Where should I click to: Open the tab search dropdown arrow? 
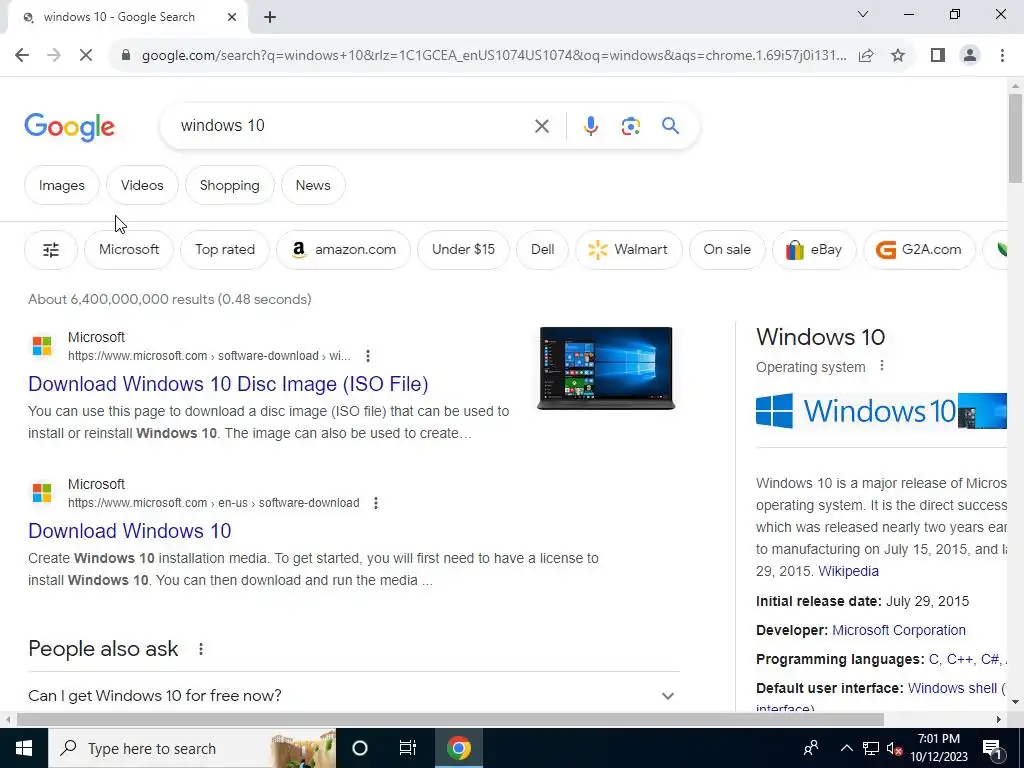(863, 14)
